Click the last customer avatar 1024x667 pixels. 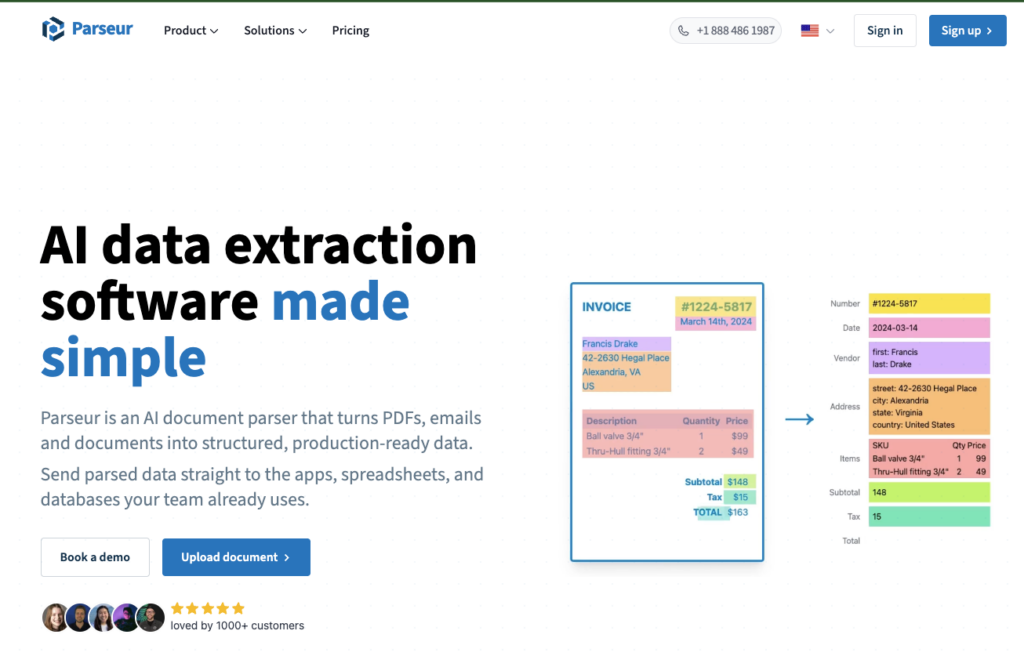[x=151, y=617]
